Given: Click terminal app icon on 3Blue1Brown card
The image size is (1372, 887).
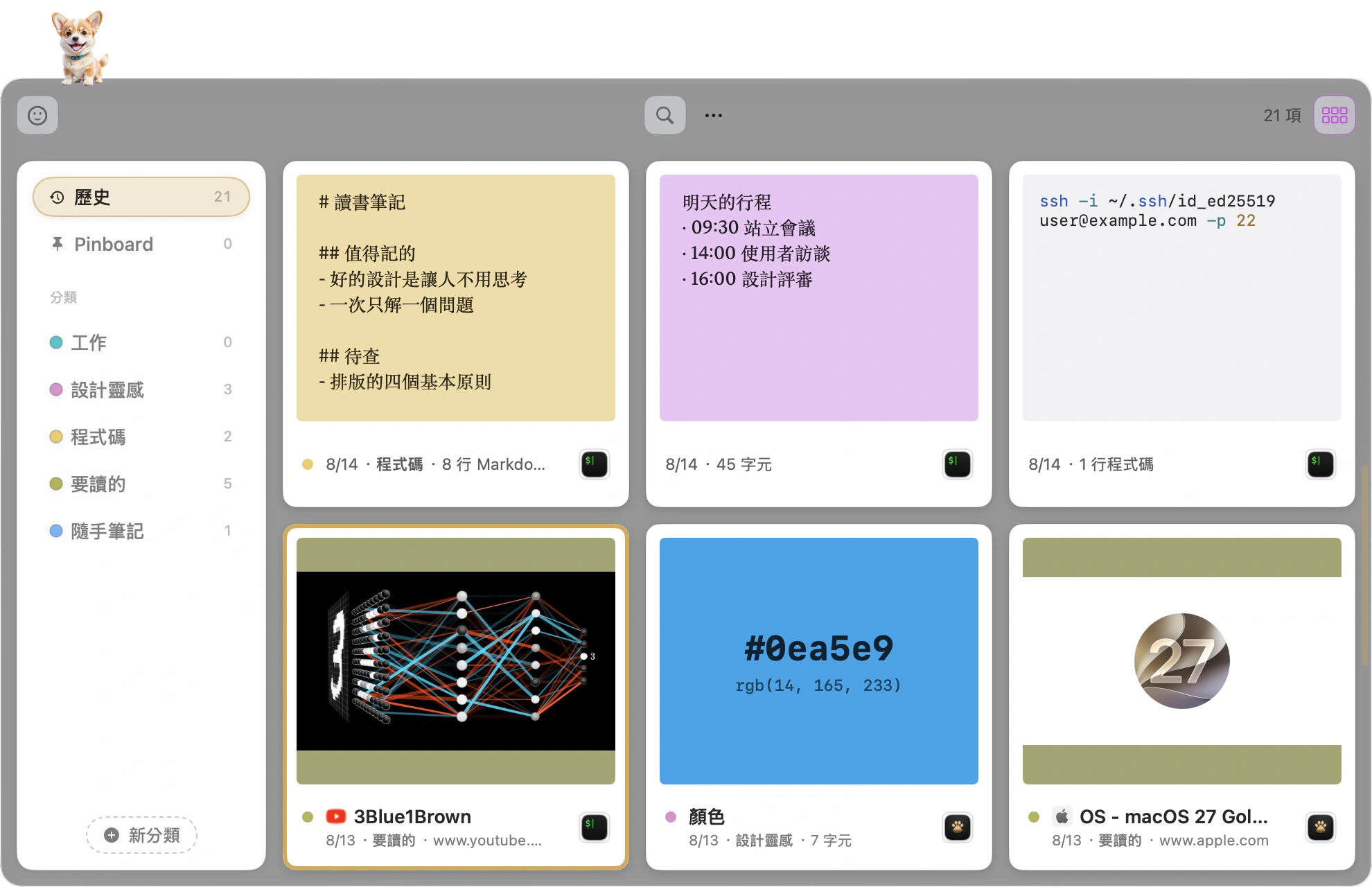Looking at the screenshot, I should [595, 827].
